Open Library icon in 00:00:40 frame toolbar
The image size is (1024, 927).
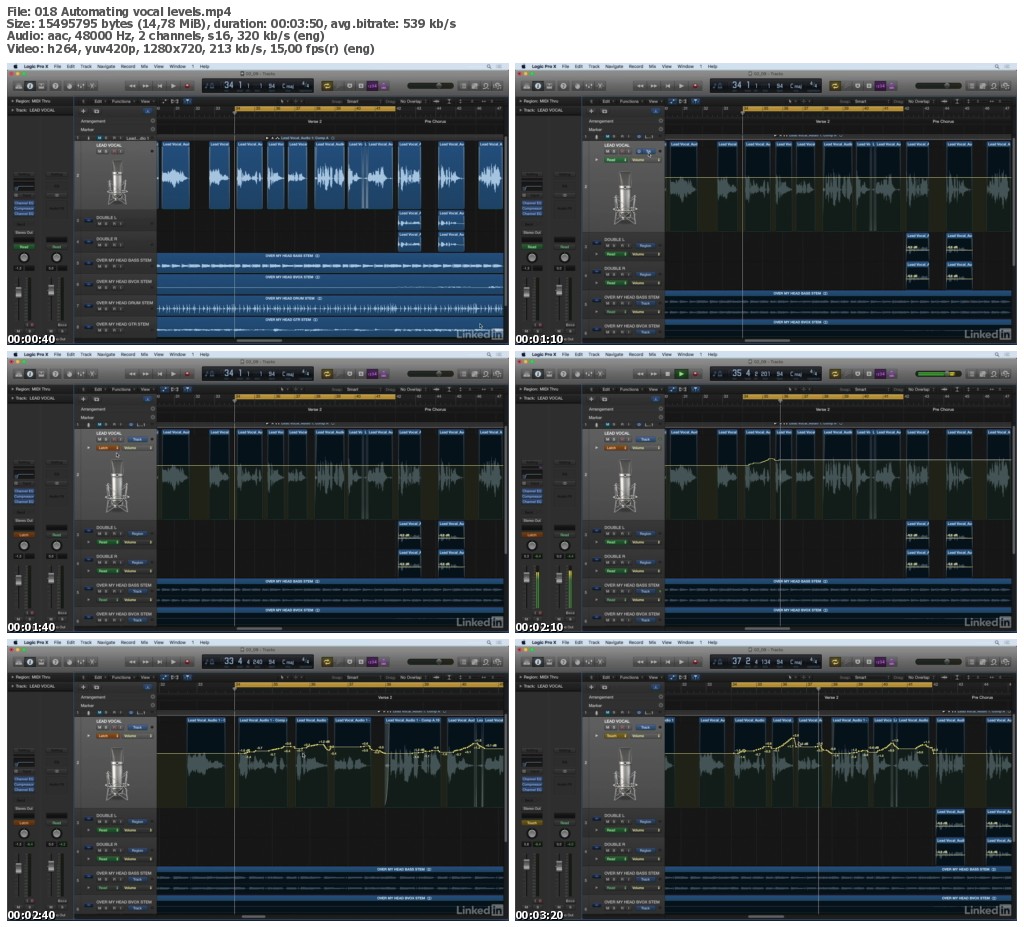tap(18, 86)
